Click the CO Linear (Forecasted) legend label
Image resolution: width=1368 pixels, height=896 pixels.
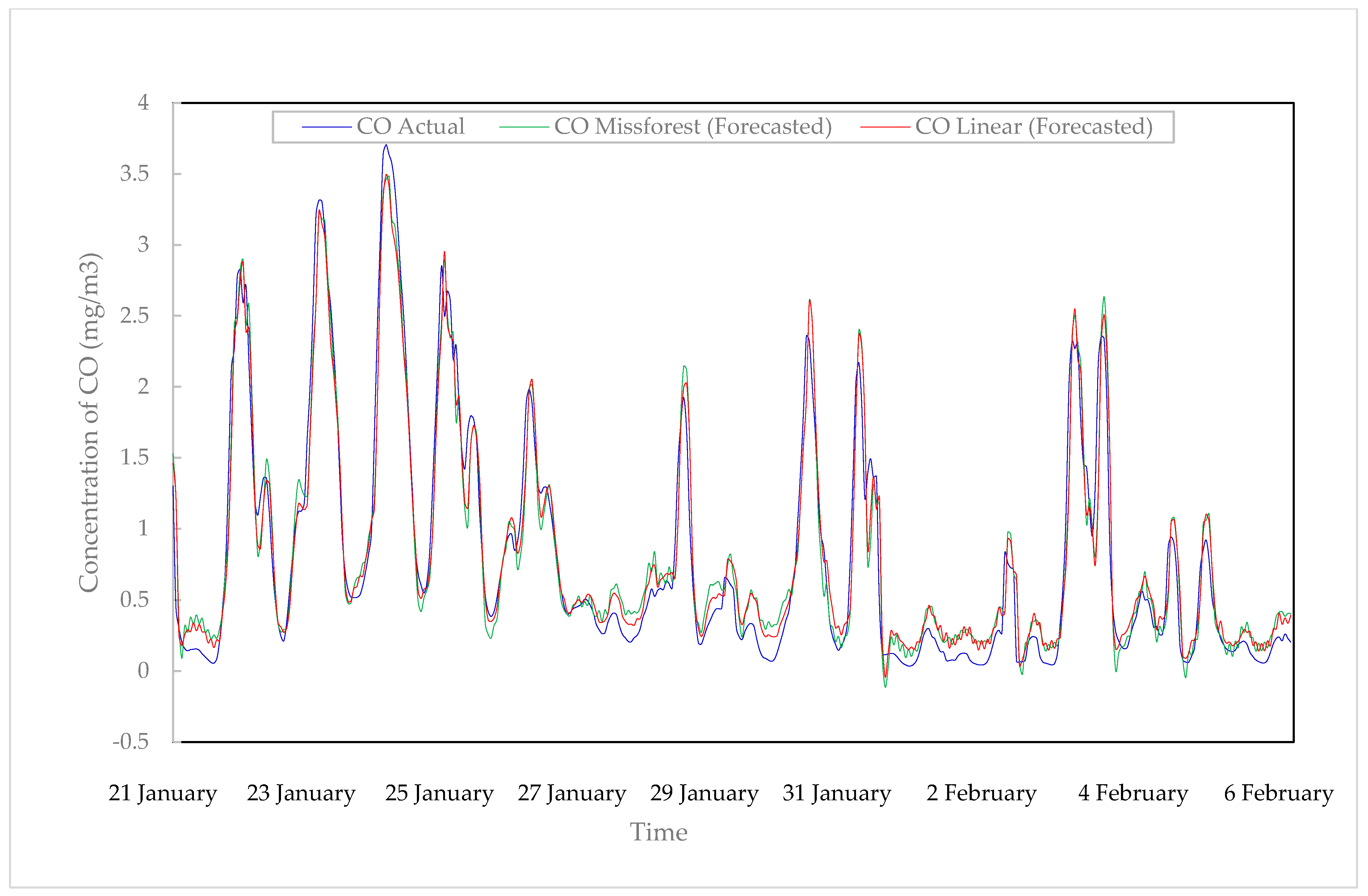click(x=1034, y=127)
